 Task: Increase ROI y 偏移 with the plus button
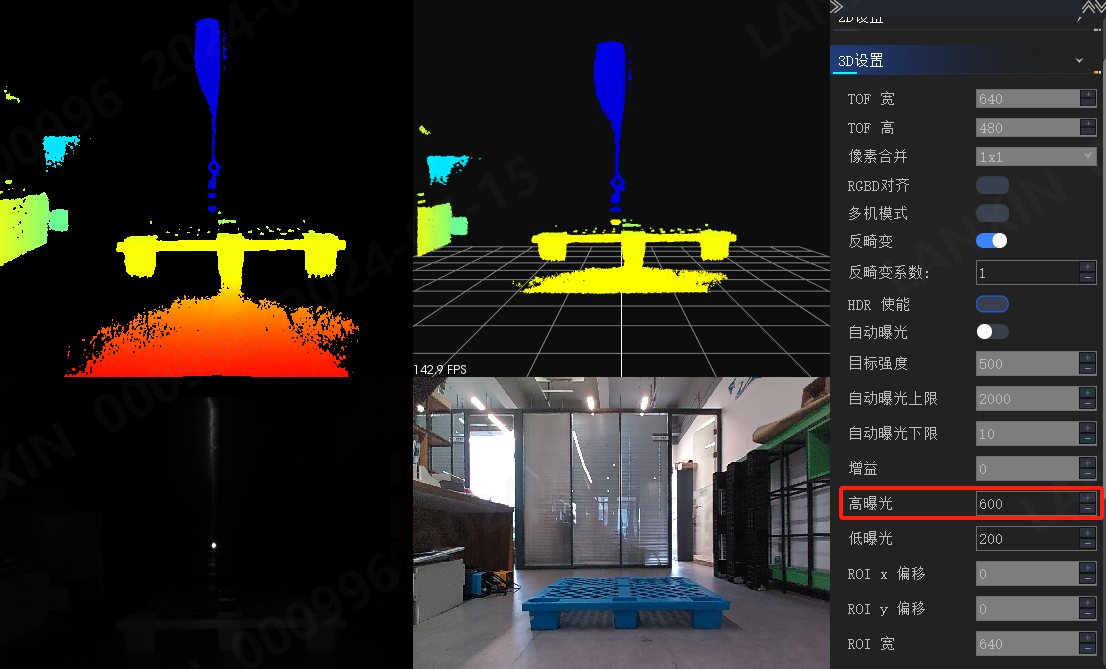(x=1088, y=603)
